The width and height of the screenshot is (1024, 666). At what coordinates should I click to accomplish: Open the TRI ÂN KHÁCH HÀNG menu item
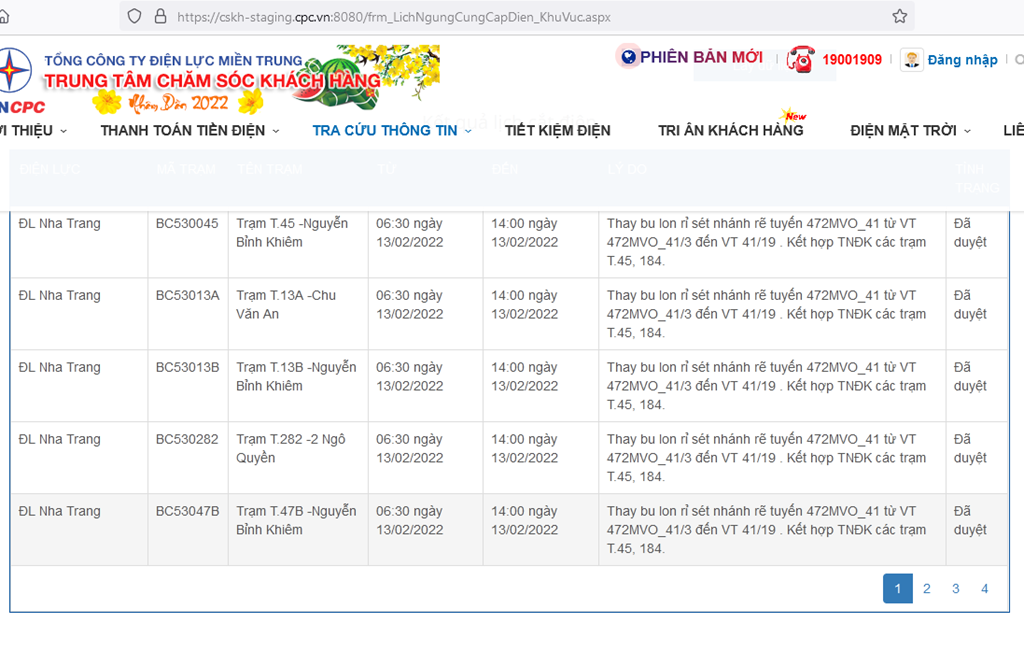pyautogui.click(x=730, y=130)
